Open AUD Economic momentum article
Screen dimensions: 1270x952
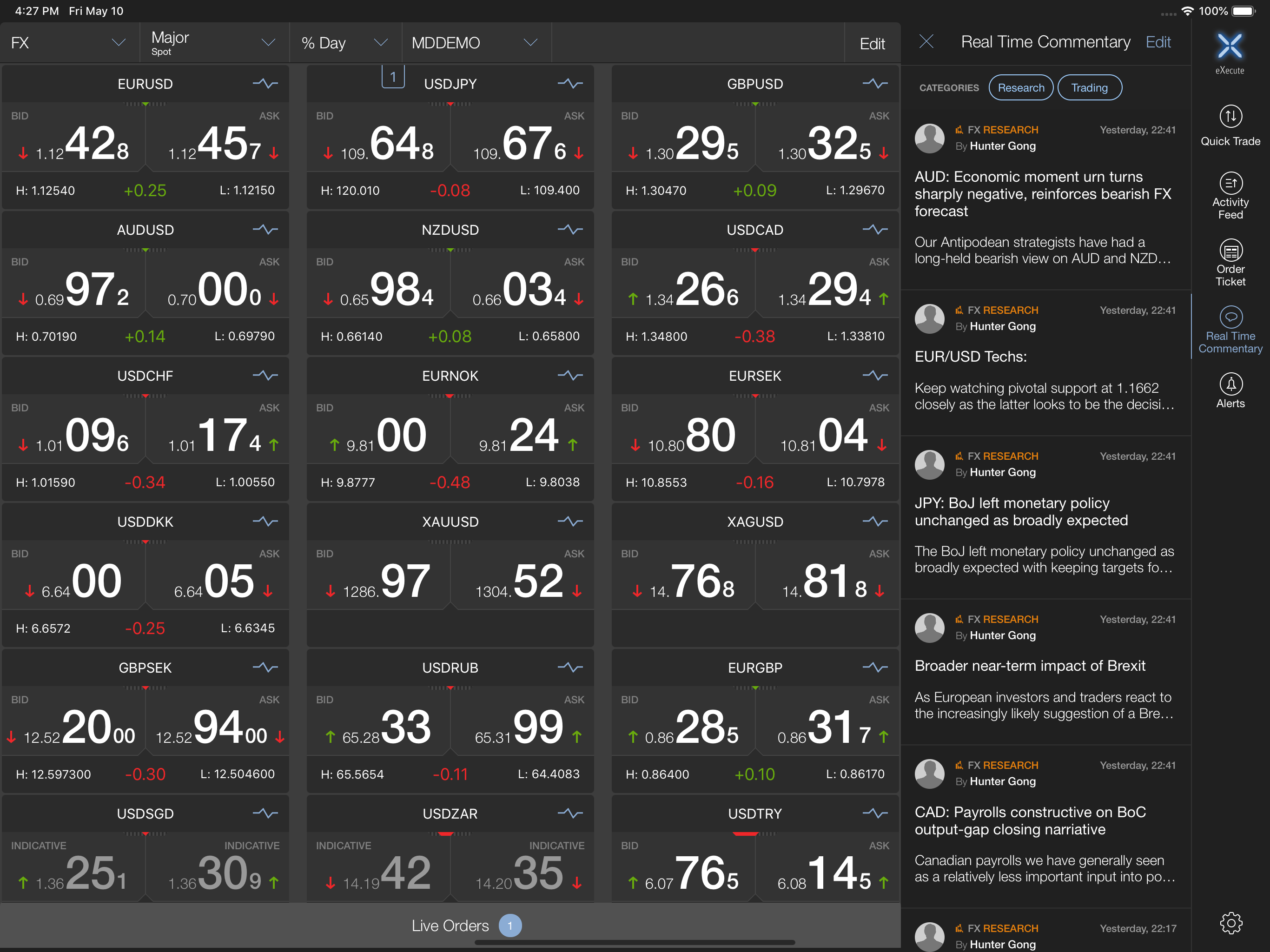1045,200
